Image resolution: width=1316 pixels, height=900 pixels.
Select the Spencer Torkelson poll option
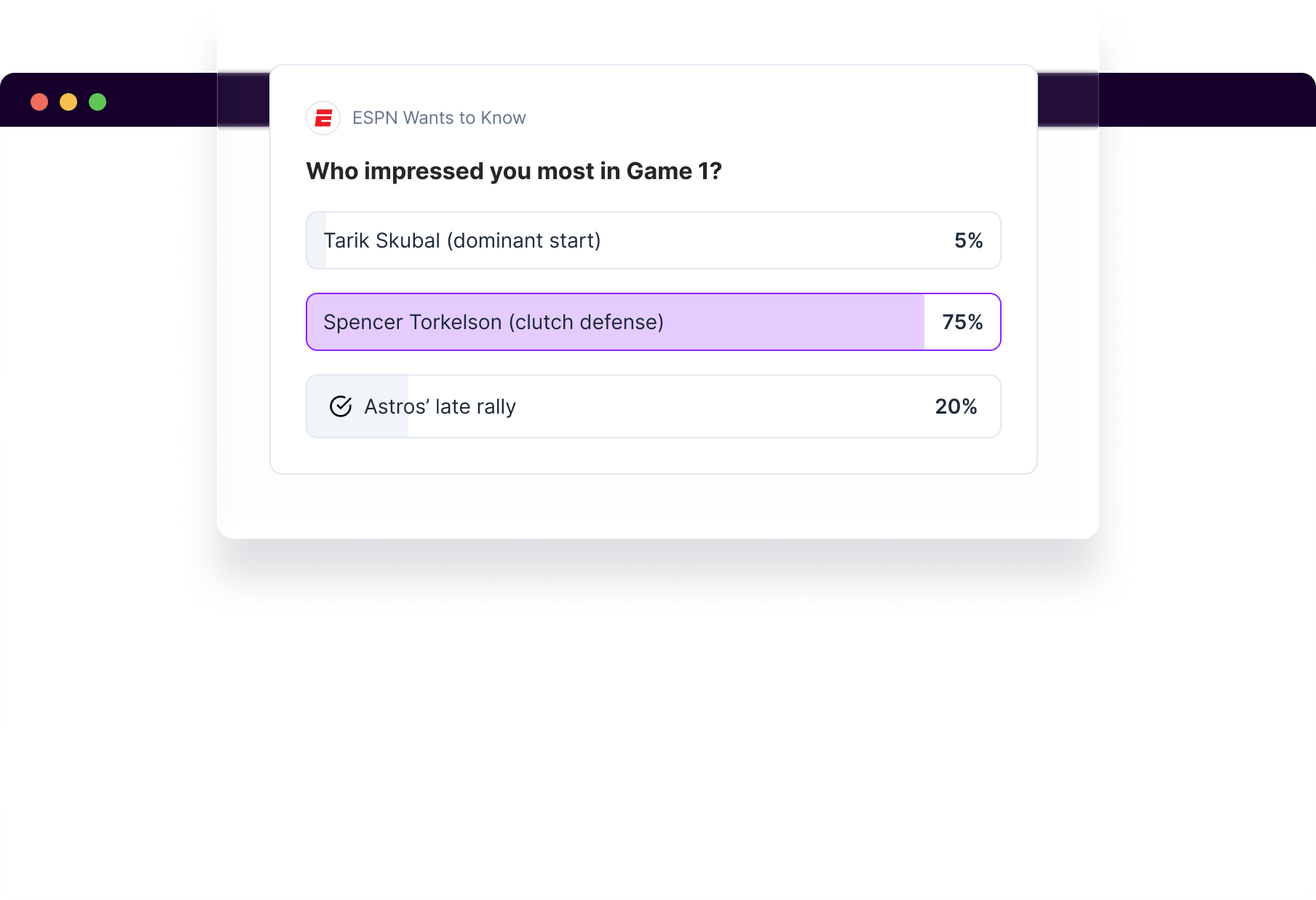(653, 322)
